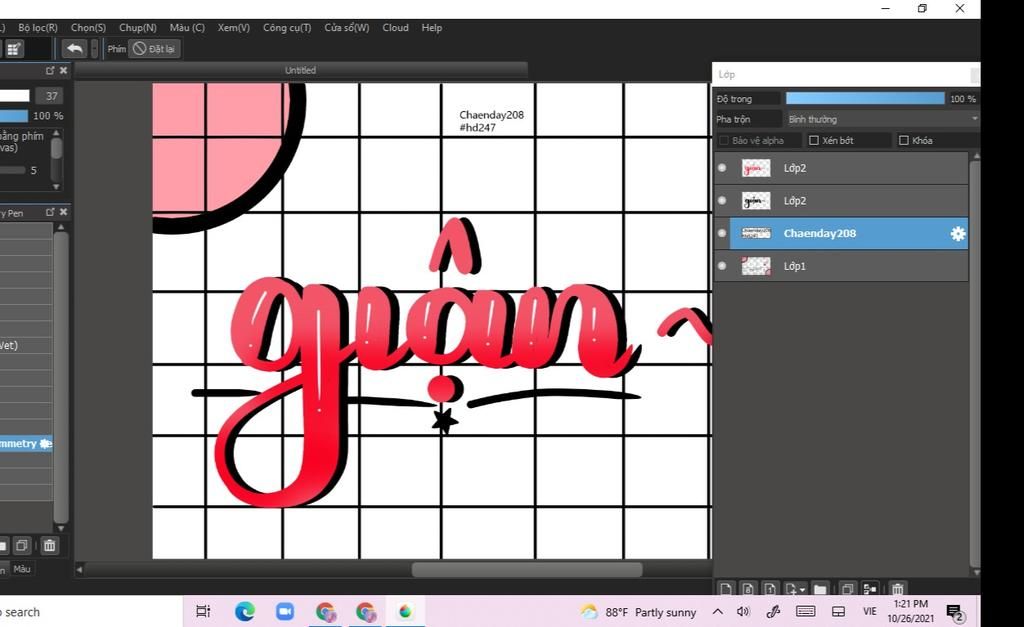Delete the brush with the brush panel trash icon
Viewport: 1024px width, 627px height.
tap(49, 545)
